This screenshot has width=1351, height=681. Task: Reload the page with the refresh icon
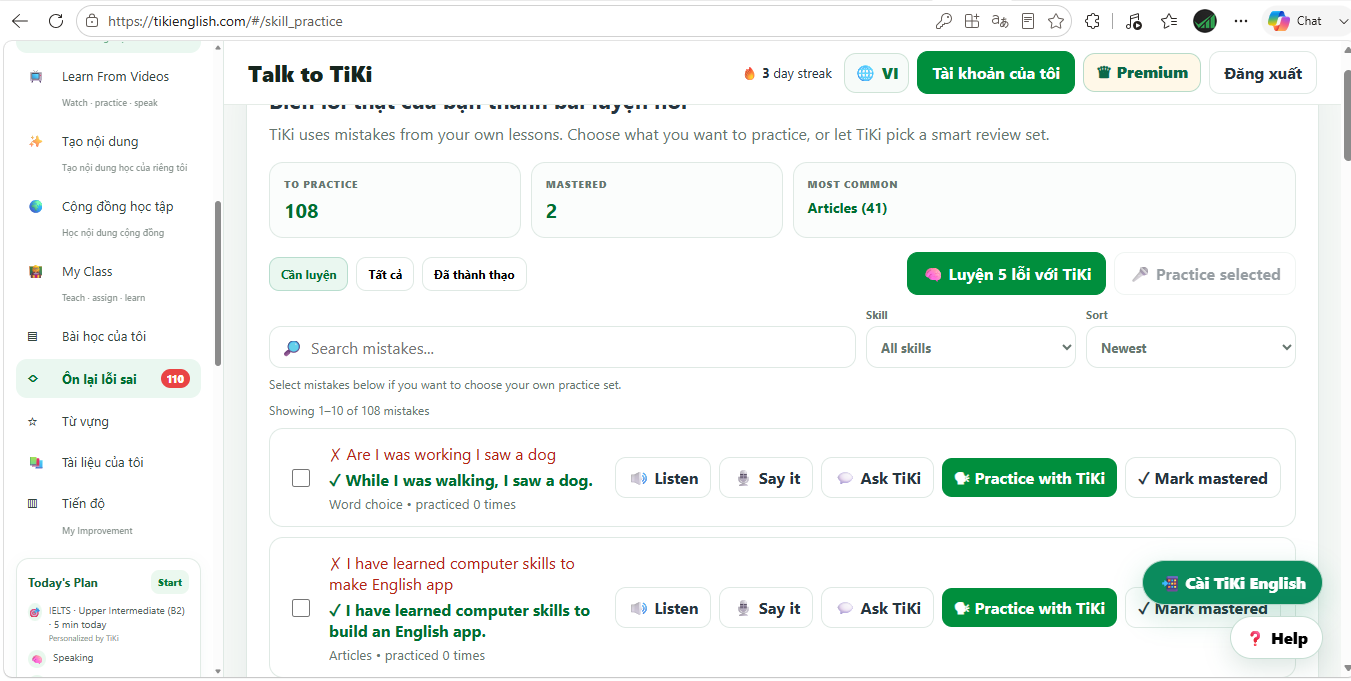click(x=56, y=20)
